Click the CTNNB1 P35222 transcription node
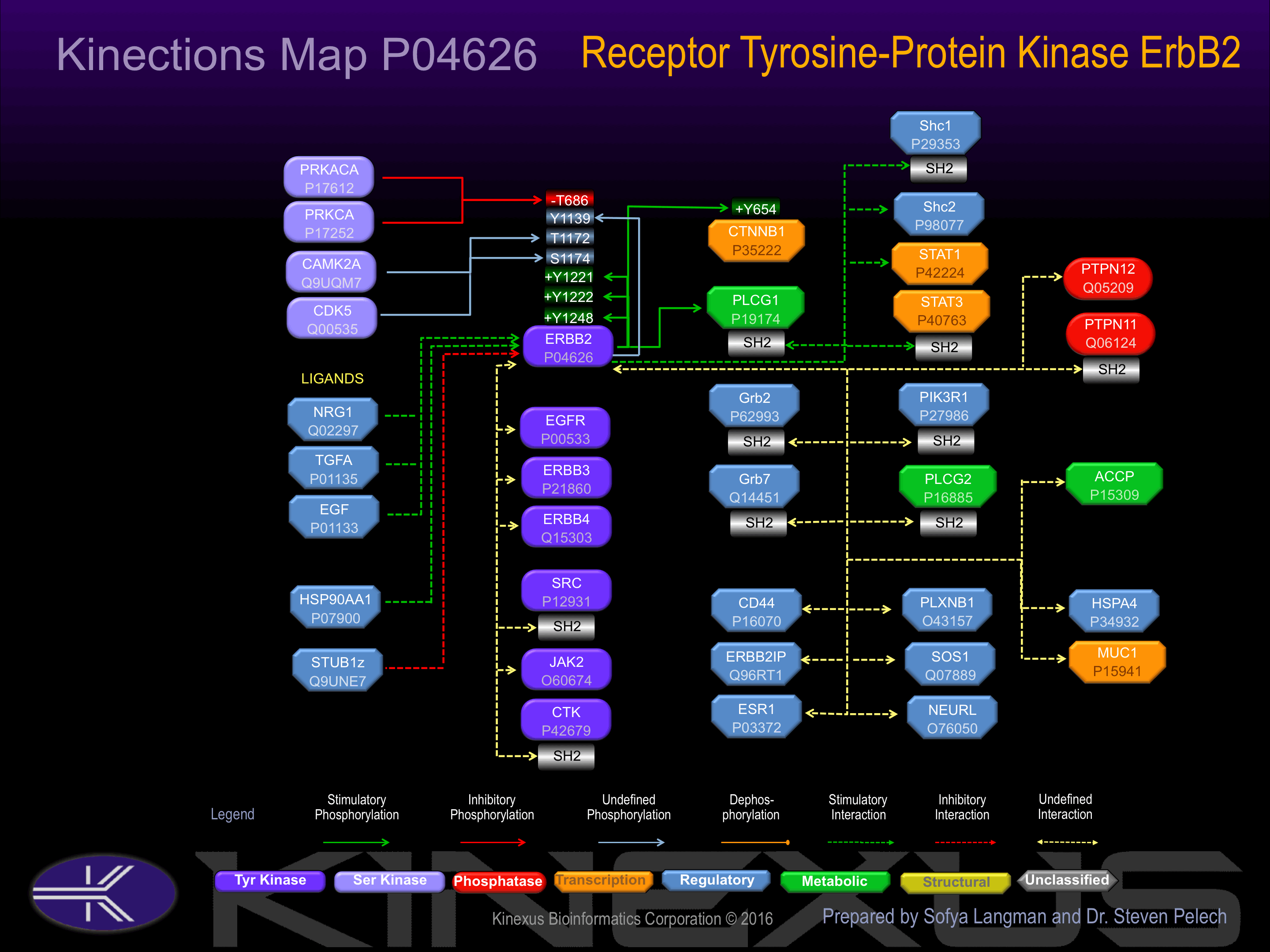 pyautogui.click(x=756, y=241)
